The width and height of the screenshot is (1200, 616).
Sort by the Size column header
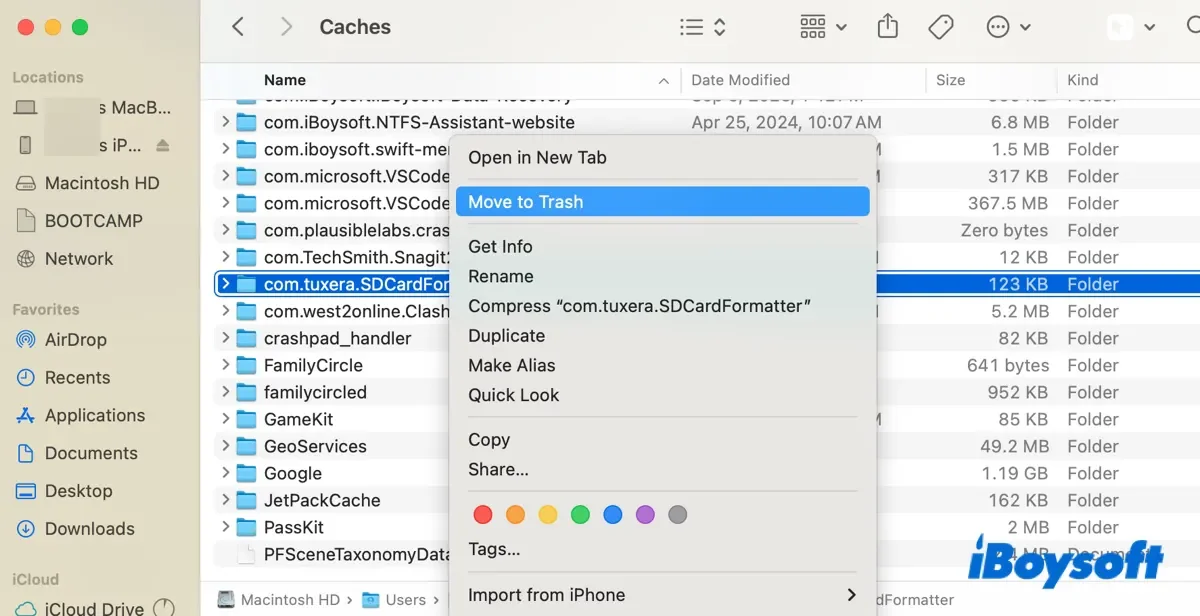pyautogui.click(x=951, y=80)
